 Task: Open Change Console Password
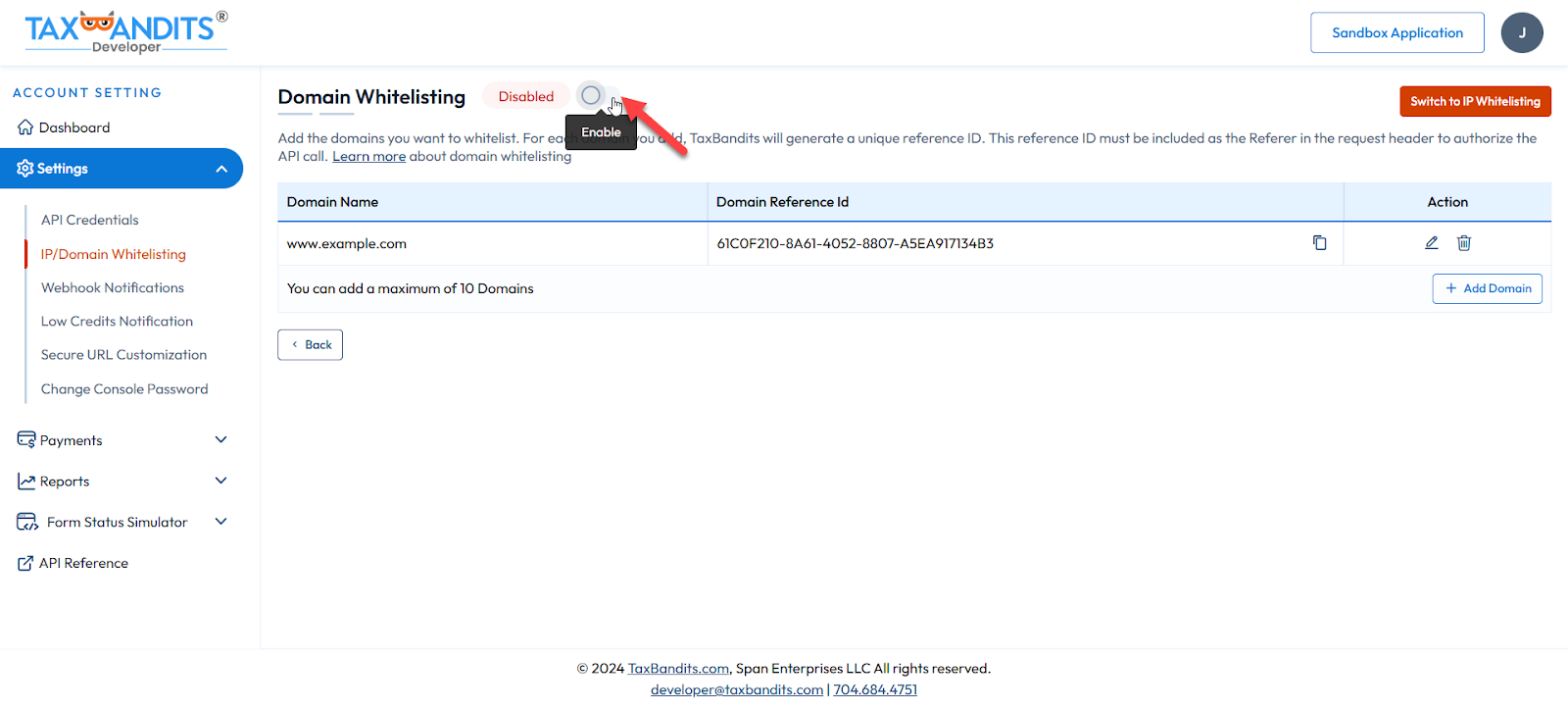click(x=124, y=389)
